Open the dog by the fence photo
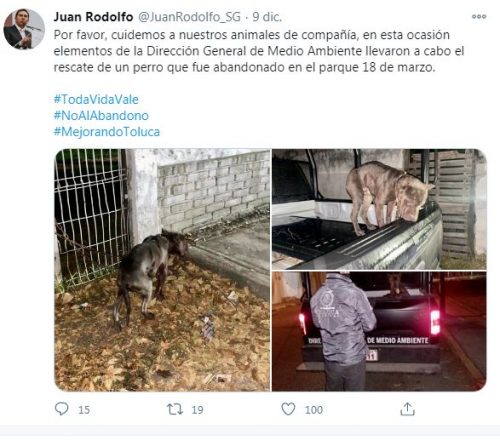 [x=162, y=270]
